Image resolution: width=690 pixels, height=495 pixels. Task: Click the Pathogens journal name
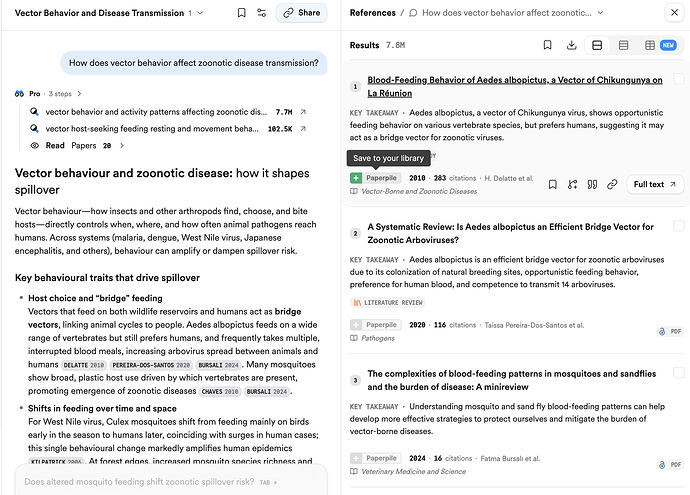point(378,338)
